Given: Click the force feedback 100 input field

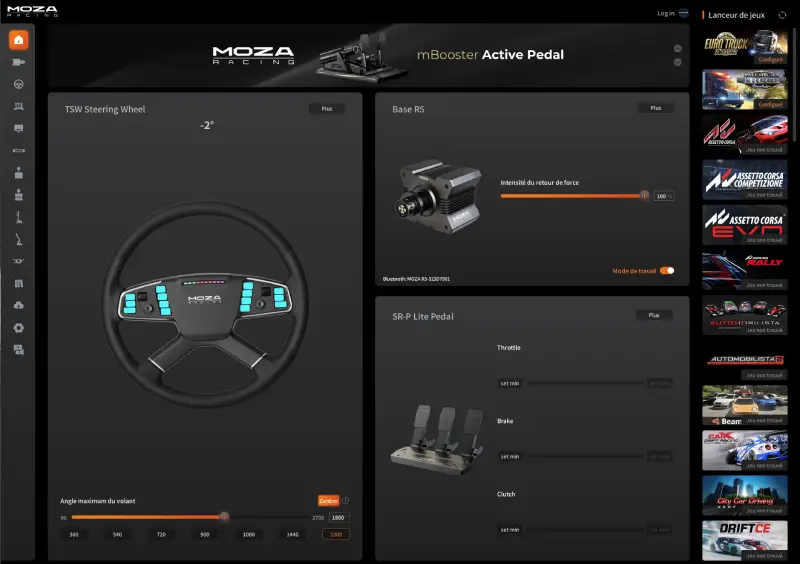Looking at the screenshot, I should click(x=664, y=196).
